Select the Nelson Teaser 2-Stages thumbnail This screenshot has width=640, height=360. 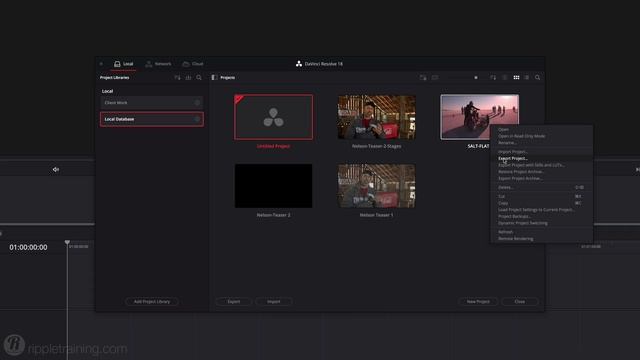[x=376, y=117]
